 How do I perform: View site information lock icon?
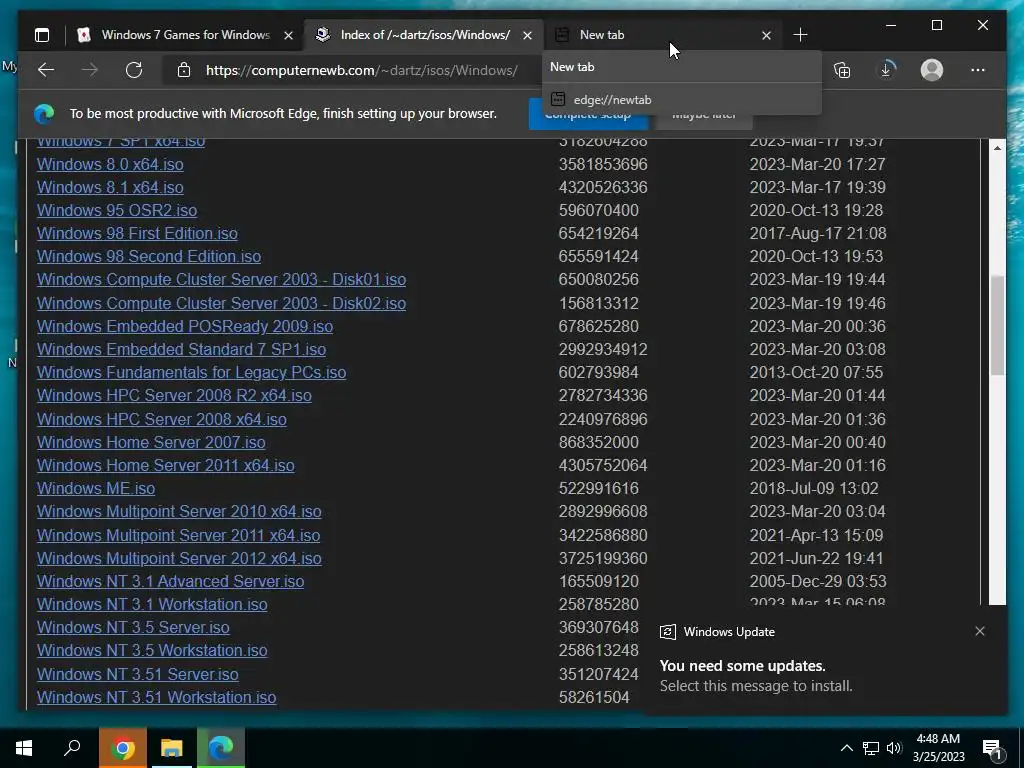pos(184,70)
